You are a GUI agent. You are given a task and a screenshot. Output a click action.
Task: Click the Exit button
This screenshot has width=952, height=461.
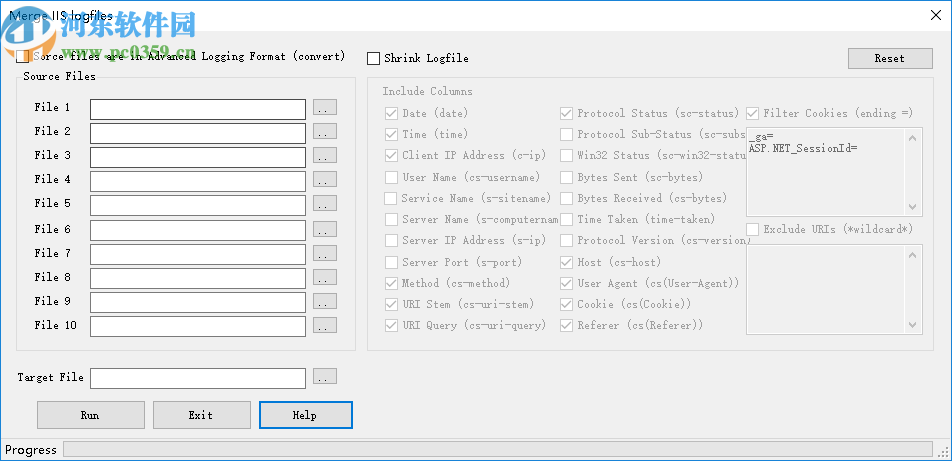[202, 415]
